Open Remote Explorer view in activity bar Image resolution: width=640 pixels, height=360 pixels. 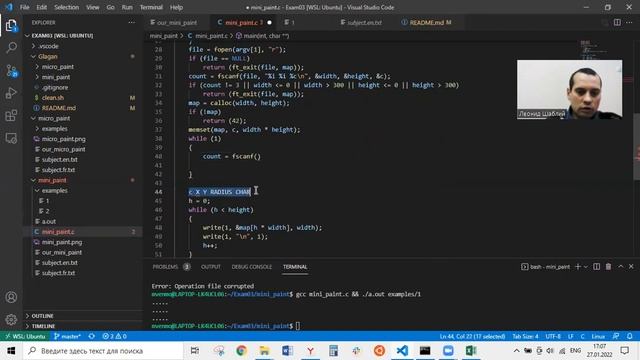(11, 138)
